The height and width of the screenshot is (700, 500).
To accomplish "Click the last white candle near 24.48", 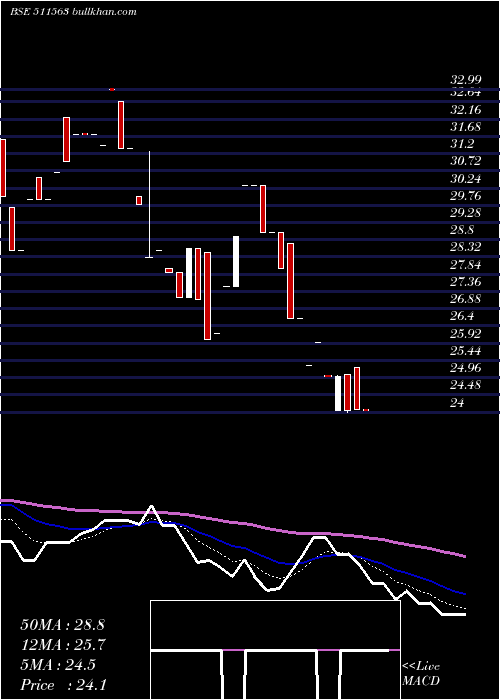I will coord(338,393).
